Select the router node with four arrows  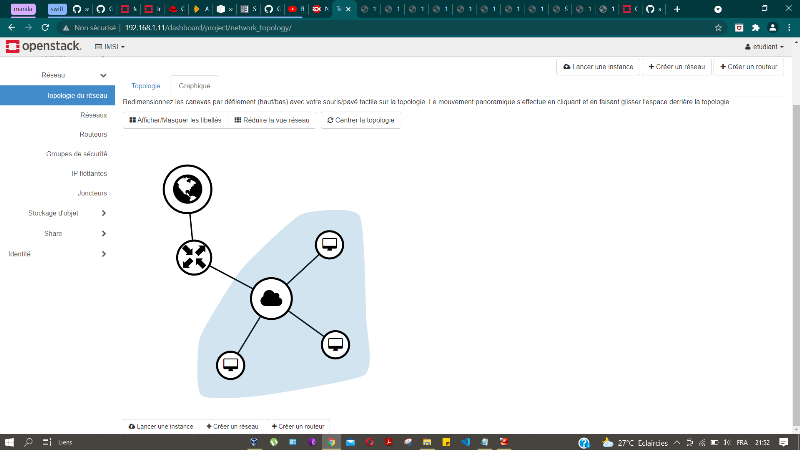(194, 257)
